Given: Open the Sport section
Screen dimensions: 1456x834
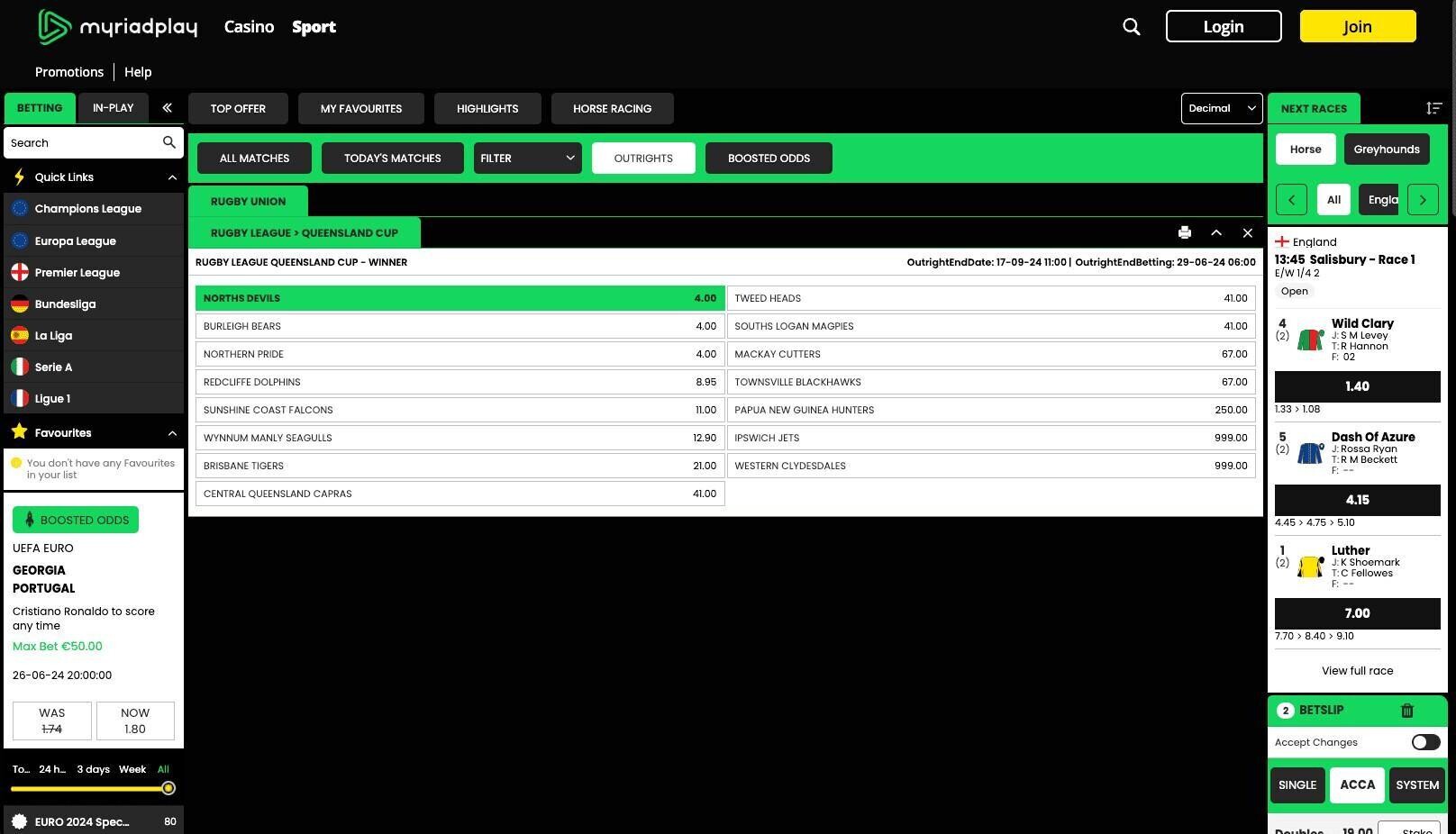Looking at the screenshot, I should pos(314,27).
